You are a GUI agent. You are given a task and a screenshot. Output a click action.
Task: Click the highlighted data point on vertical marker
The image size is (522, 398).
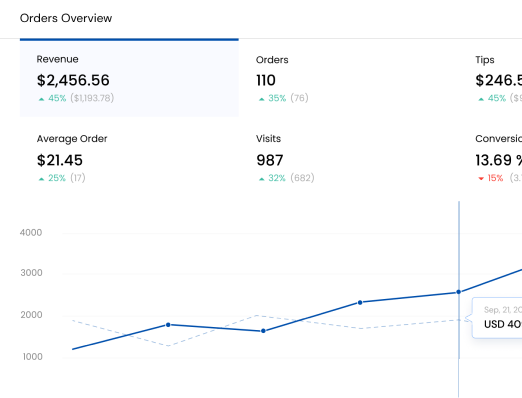[459, 292]
